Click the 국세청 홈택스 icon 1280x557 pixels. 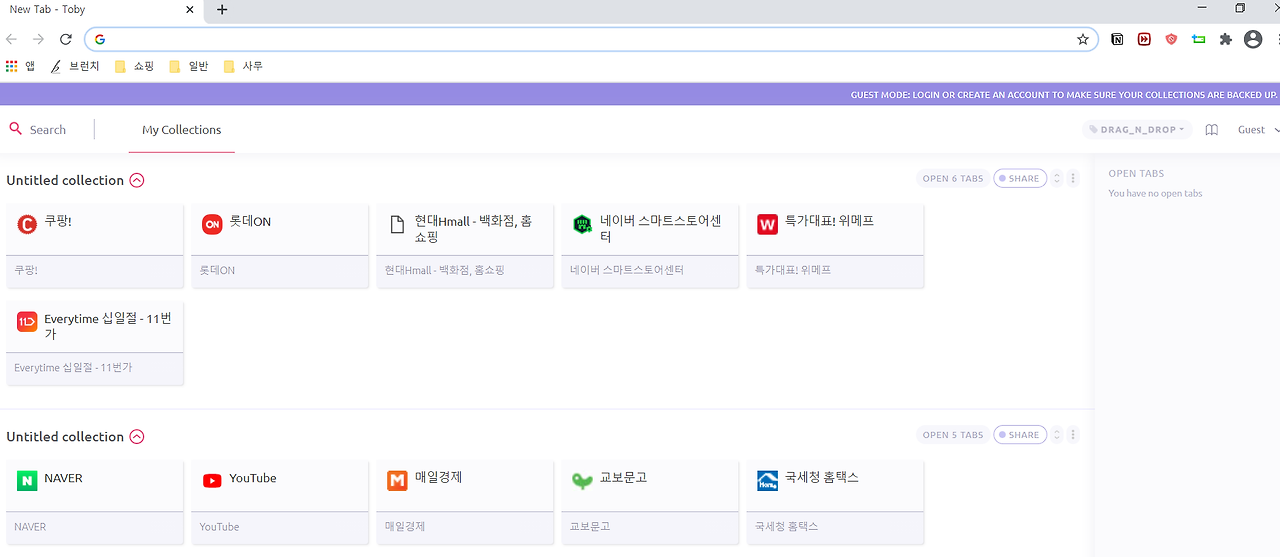pyautogui.click(x=767, y=481)
